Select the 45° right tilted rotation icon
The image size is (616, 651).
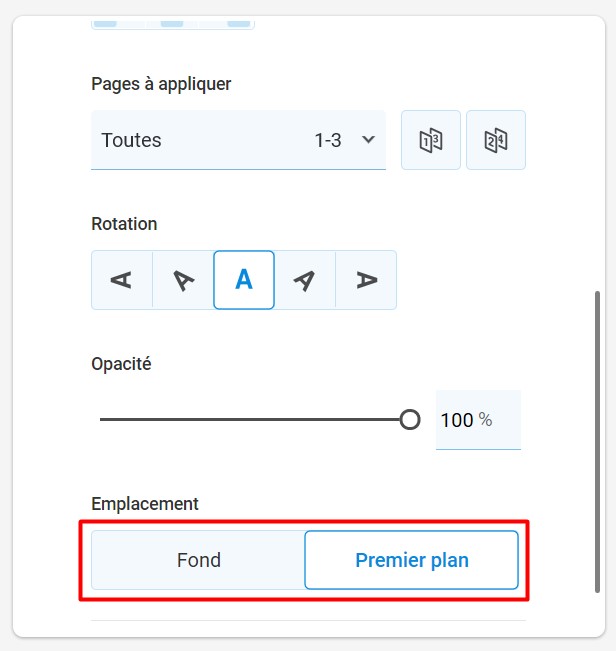coord(305,280)
